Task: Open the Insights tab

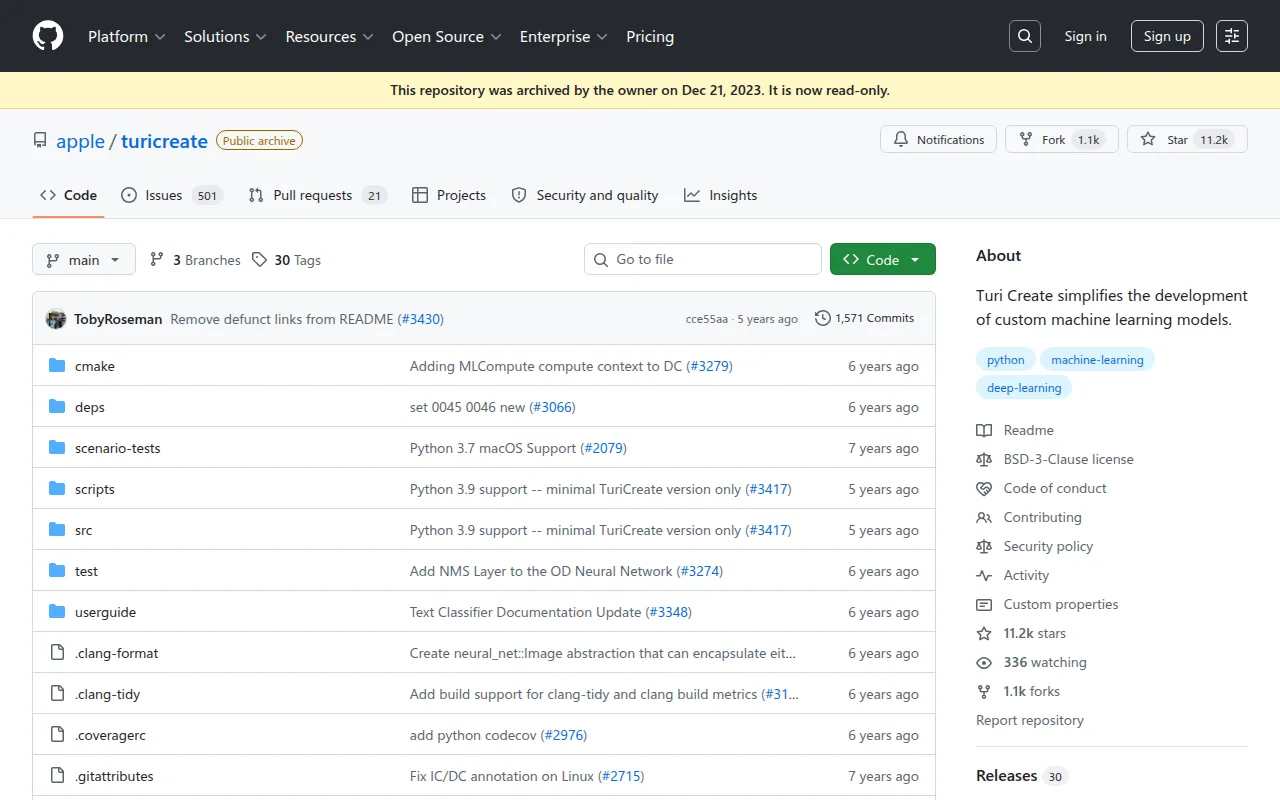Action: pyautogui.click(x=721, y=195)
